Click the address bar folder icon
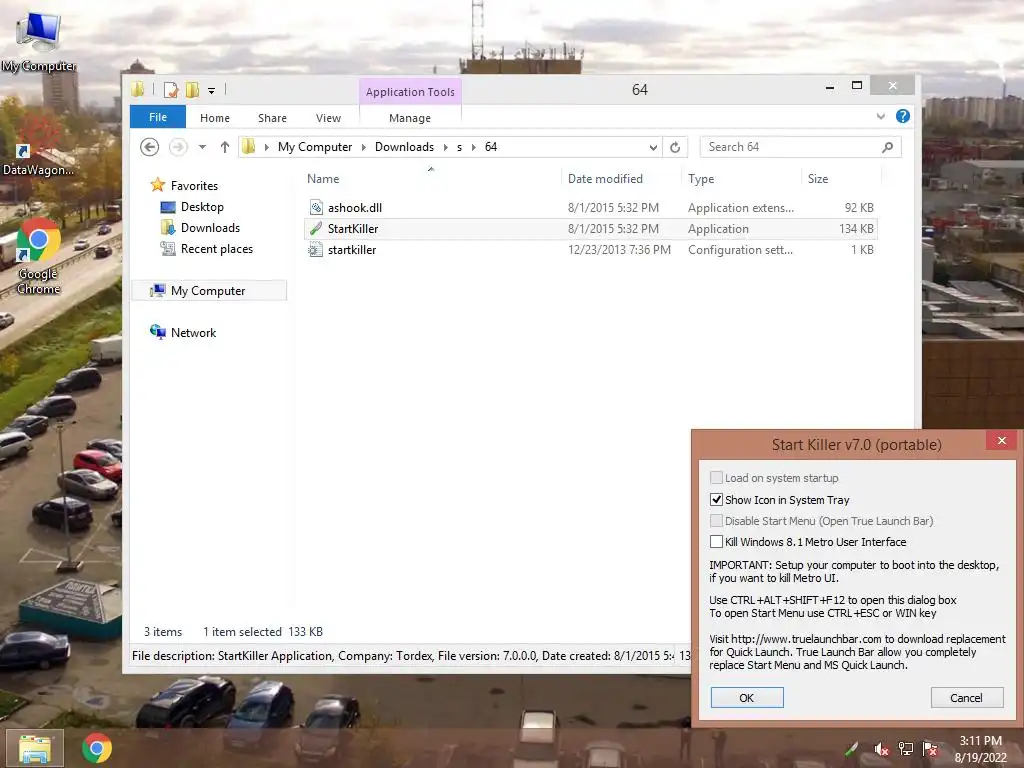Screen dimensions: 1024x768 point(248,147)
